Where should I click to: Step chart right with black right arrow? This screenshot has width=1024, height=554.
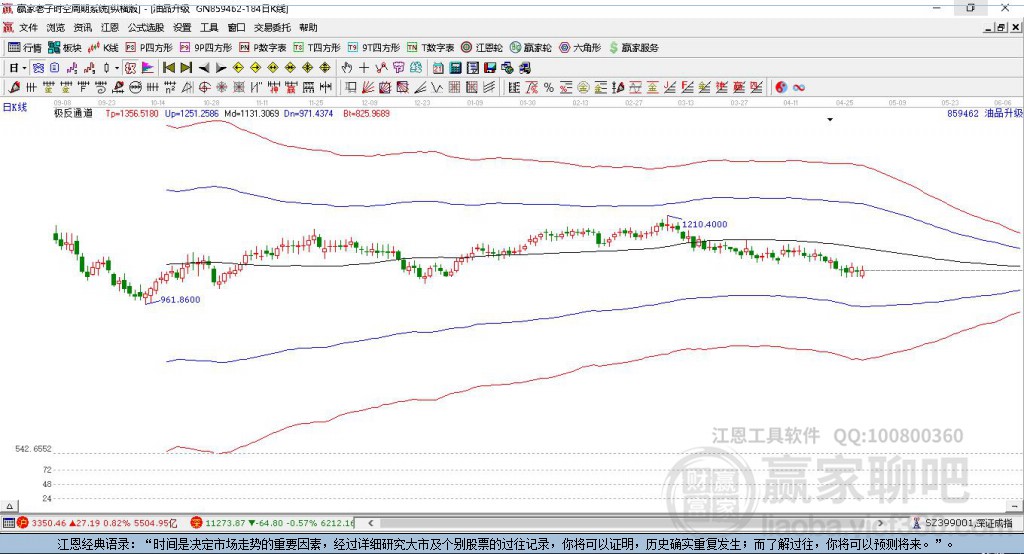tap(221, 68)
